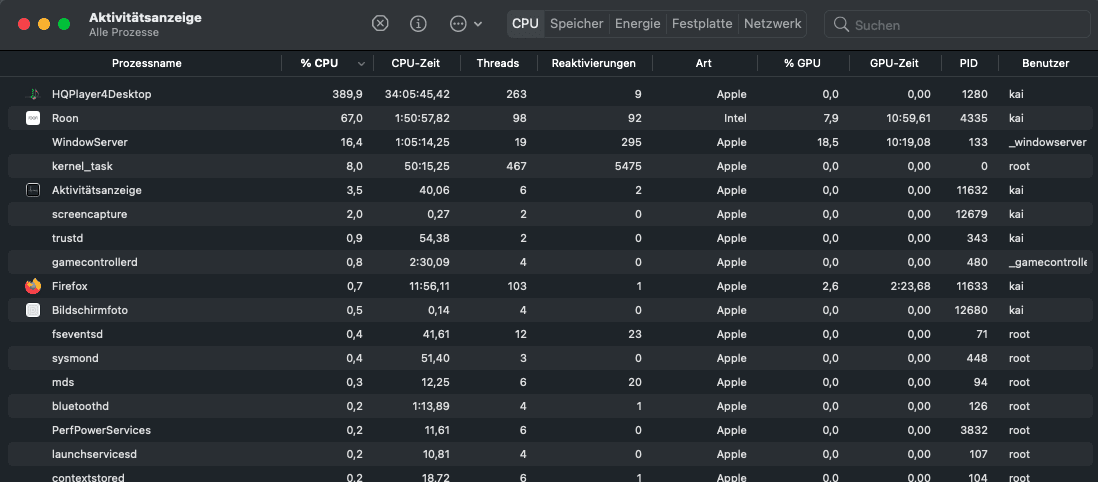
Task: Toggle sort direction arrow in % CPU header
Action: (x=361, y=64)
